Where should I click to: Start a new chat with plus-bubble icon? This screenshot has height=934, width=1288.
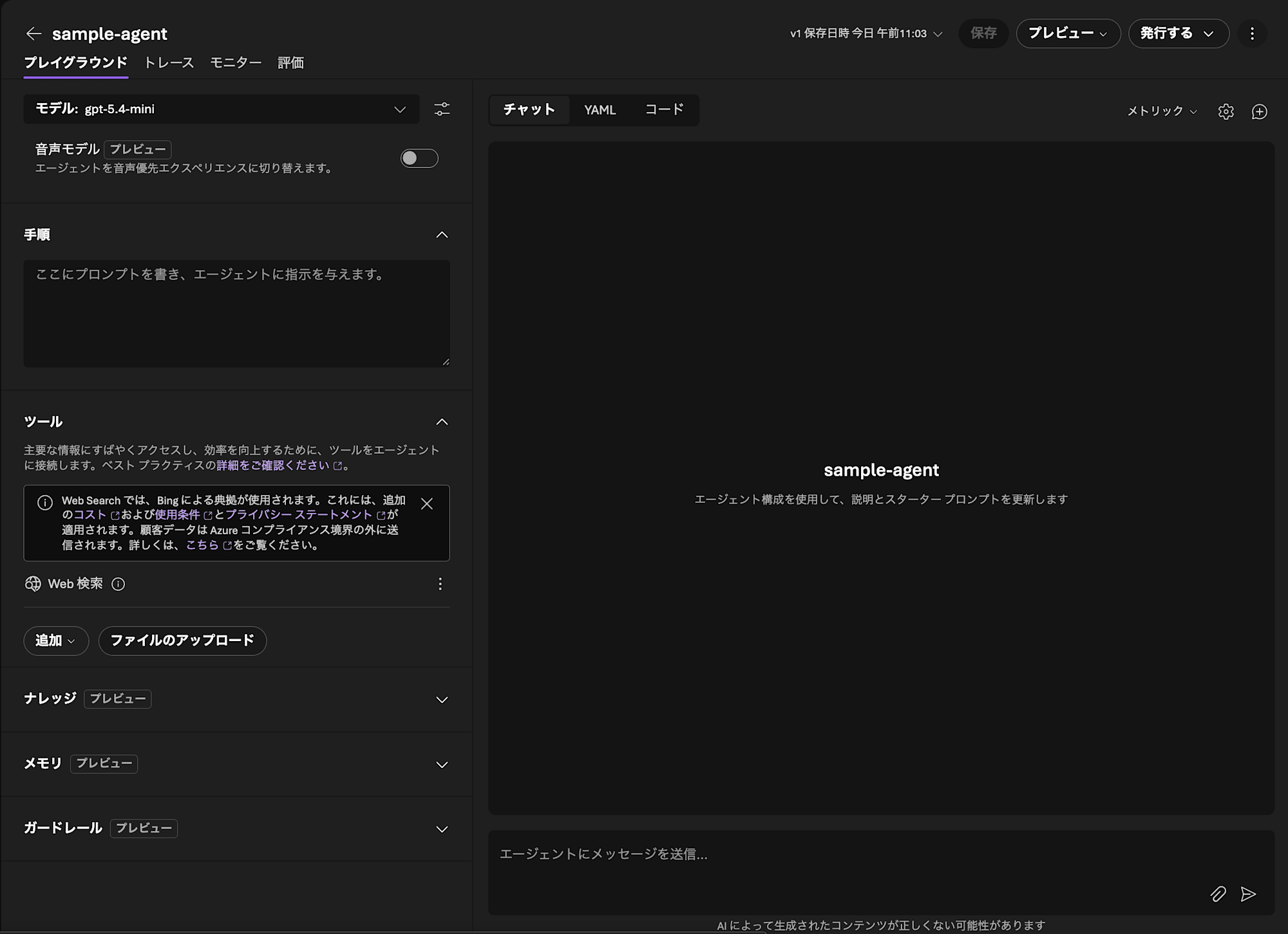point(1259,111)
